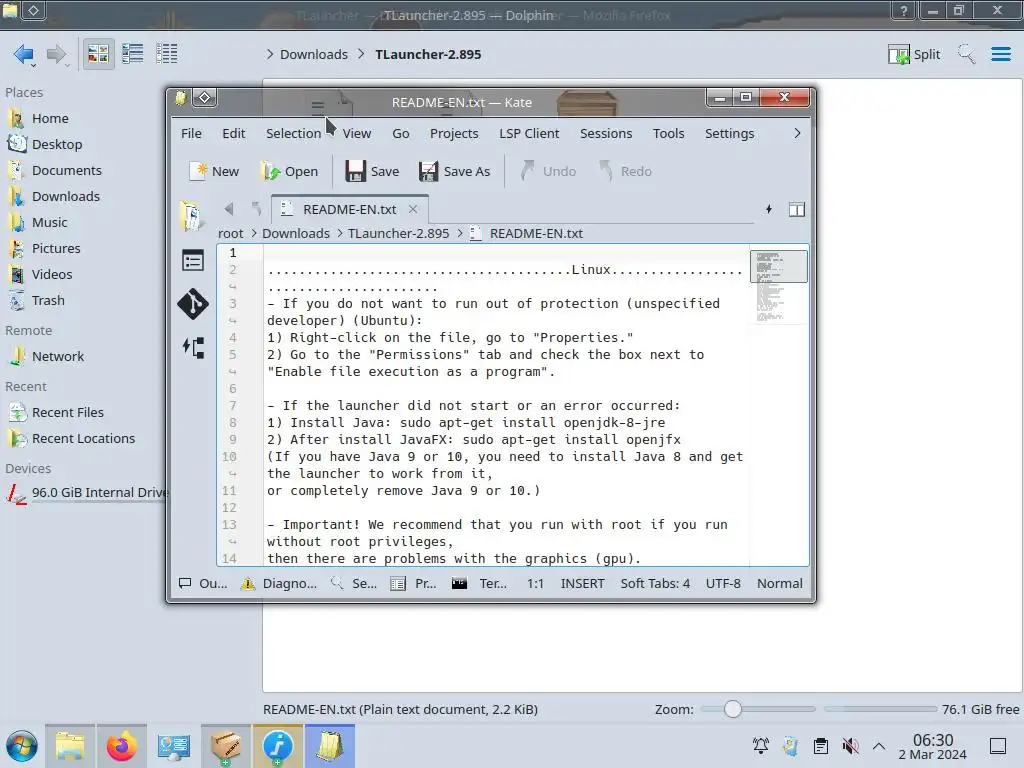
Task: Open the Normal highlighting mode dropdown
Action: (780, 583)
